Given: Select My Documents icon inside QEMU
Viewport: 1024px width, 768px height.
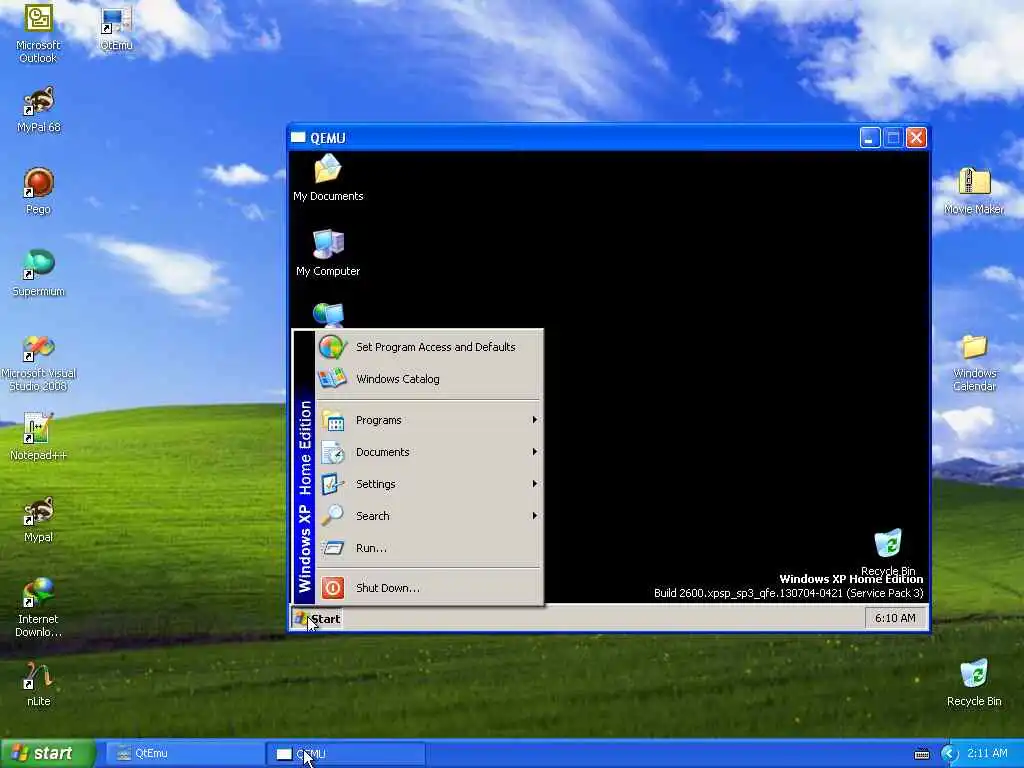Looking at the screenshot, I should point(328,169).
